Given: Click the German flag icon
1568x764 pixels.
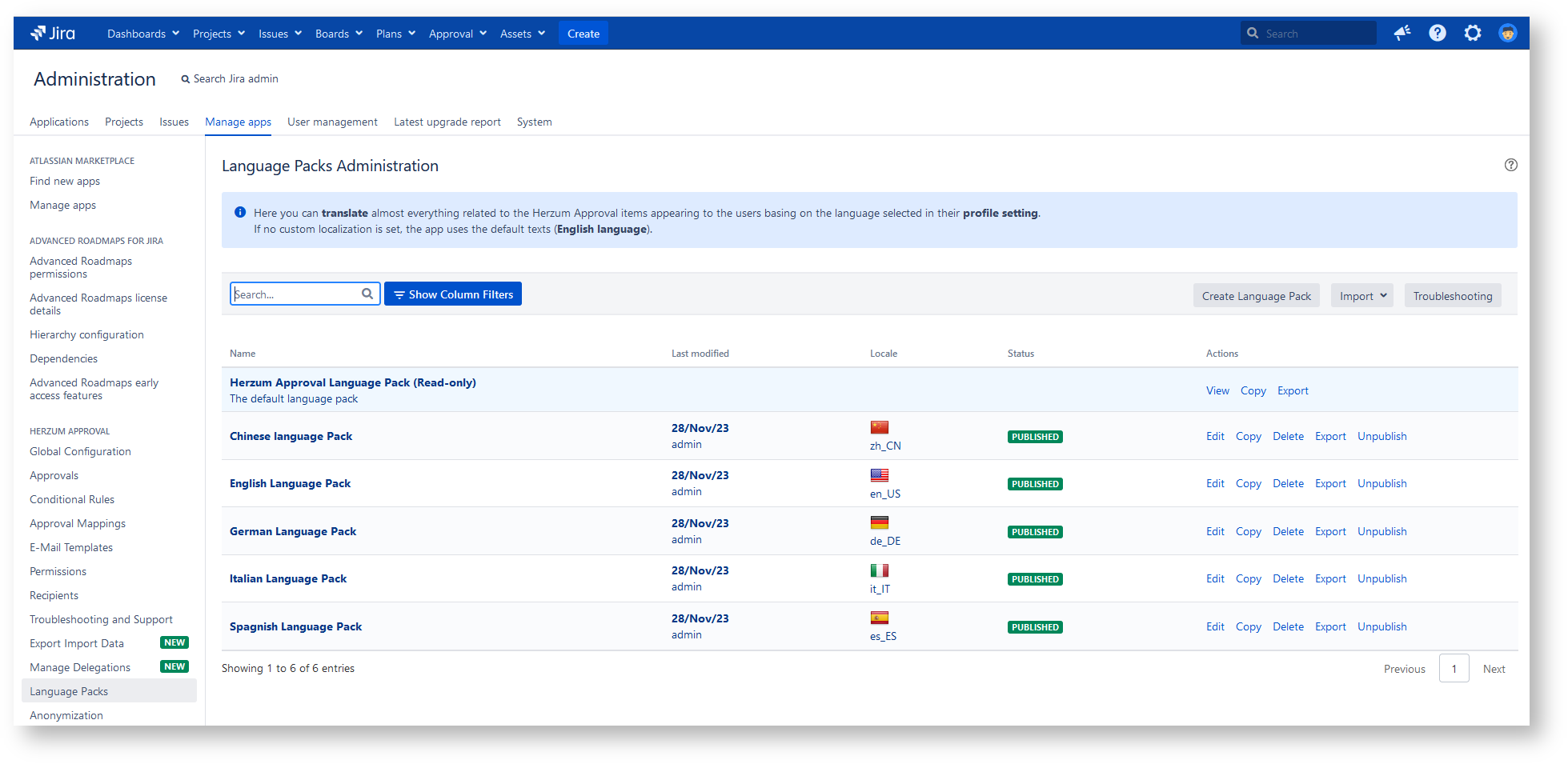Looking at the screenshot, I should [879, 522].
